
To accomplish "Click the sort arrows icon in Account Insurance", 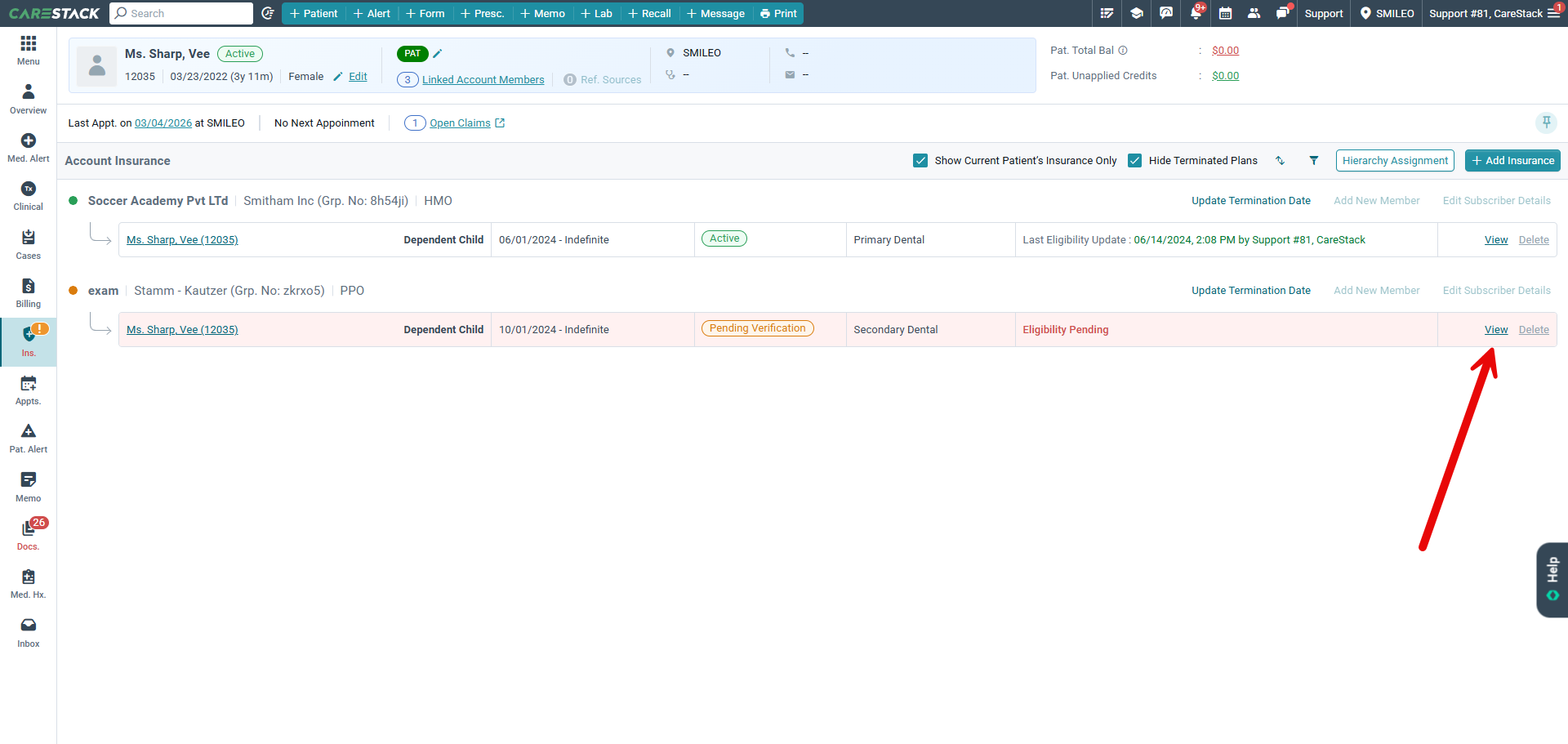I will (x=1281, y=161).
